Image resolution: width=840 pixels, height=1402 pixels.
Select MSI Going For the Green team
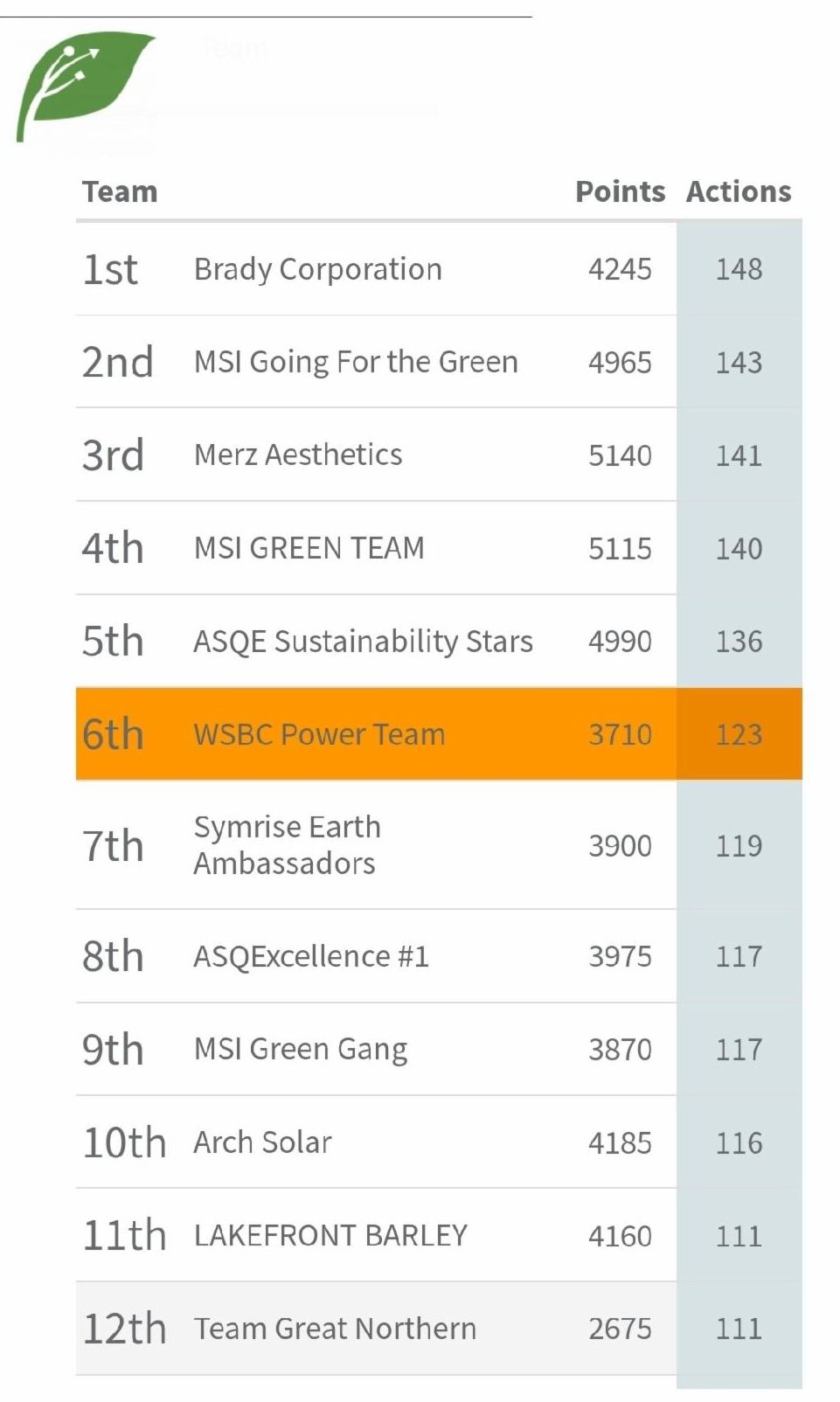pos(356,362)
